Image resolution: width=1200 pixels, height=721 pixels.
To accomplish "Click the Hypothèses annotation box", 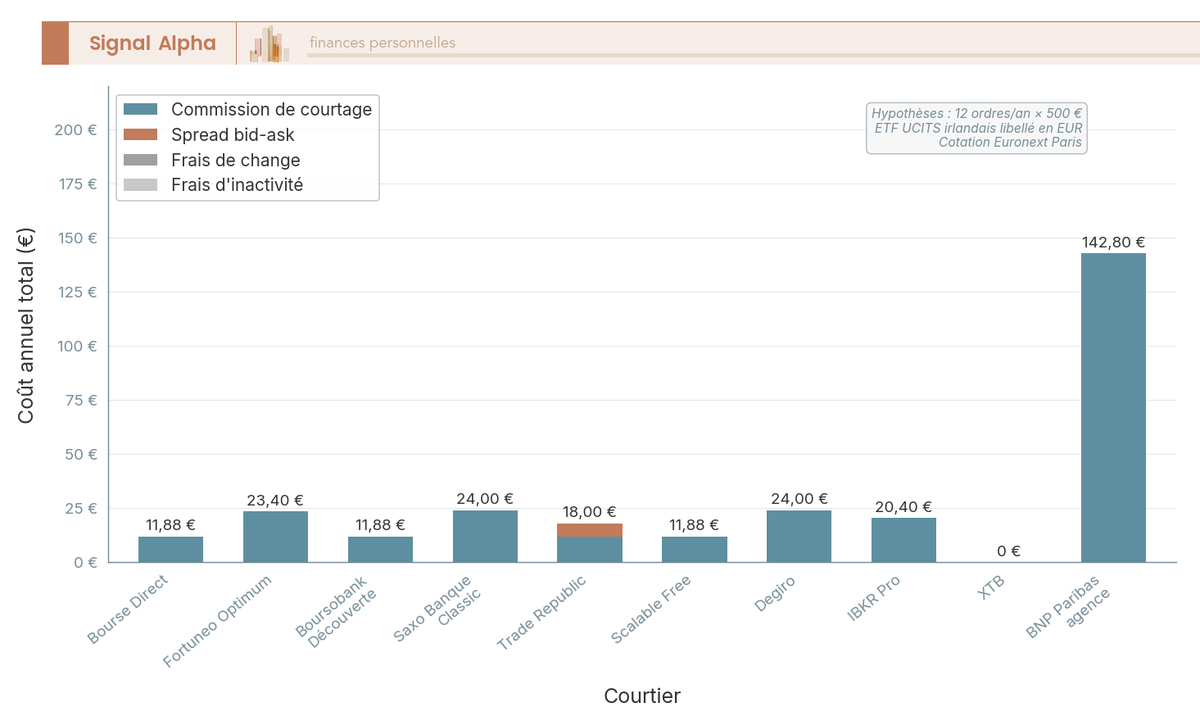I will (x=976, y=128).
